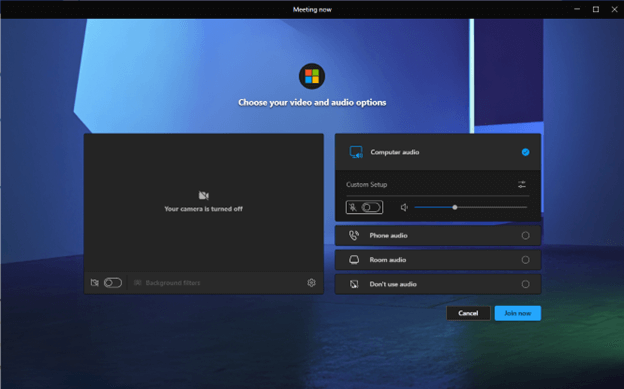Click the camera icon beside video toggle
The image size is (624, 389).
tap(95, 283)
